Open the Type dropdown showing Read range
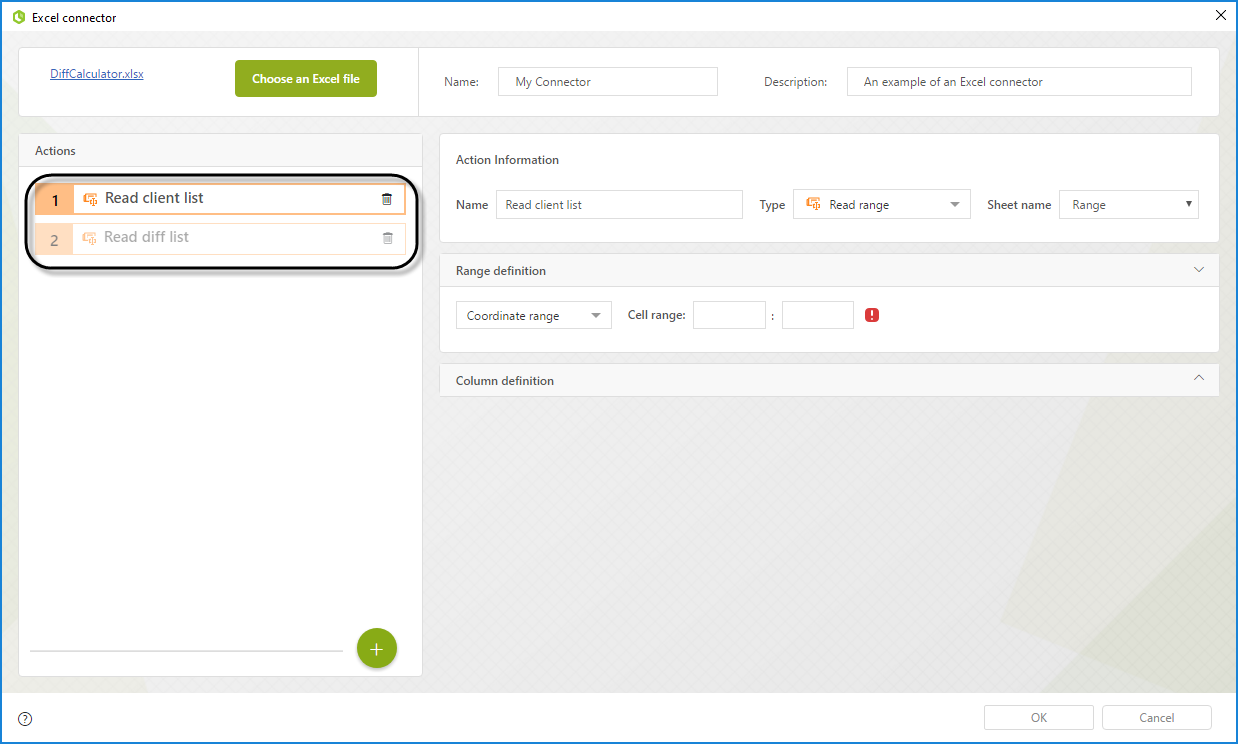1238x744 pixels. (x=881, y=205)
